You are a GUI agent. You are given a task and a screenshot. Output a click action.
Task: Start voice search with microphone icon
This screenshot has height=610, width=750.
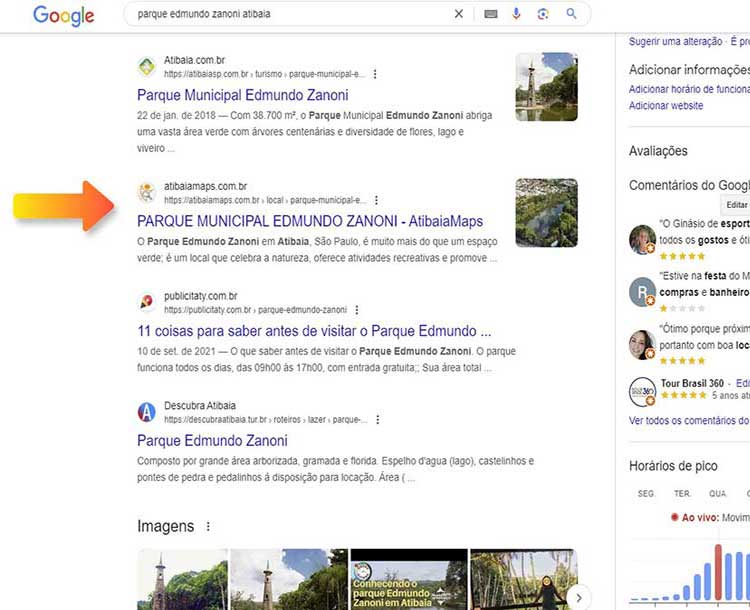(517, 14)
